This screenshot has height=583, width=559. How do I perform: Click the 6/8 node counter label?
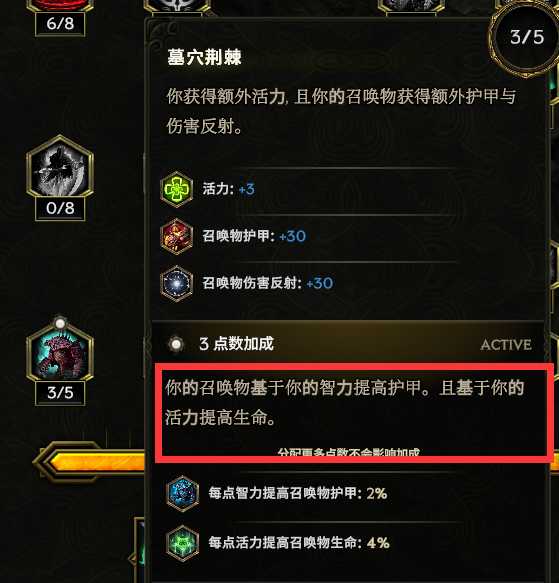coord(60,24)
